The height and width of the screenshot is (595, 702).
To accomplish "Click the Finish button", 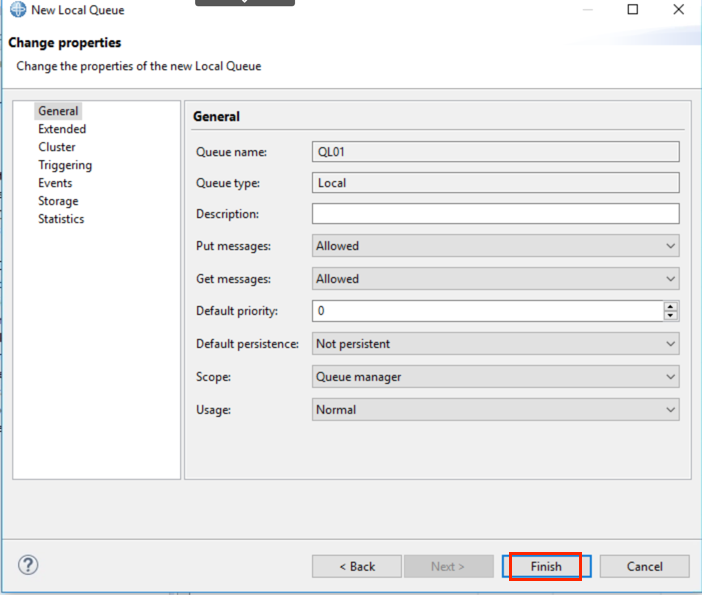I will 546,566.
